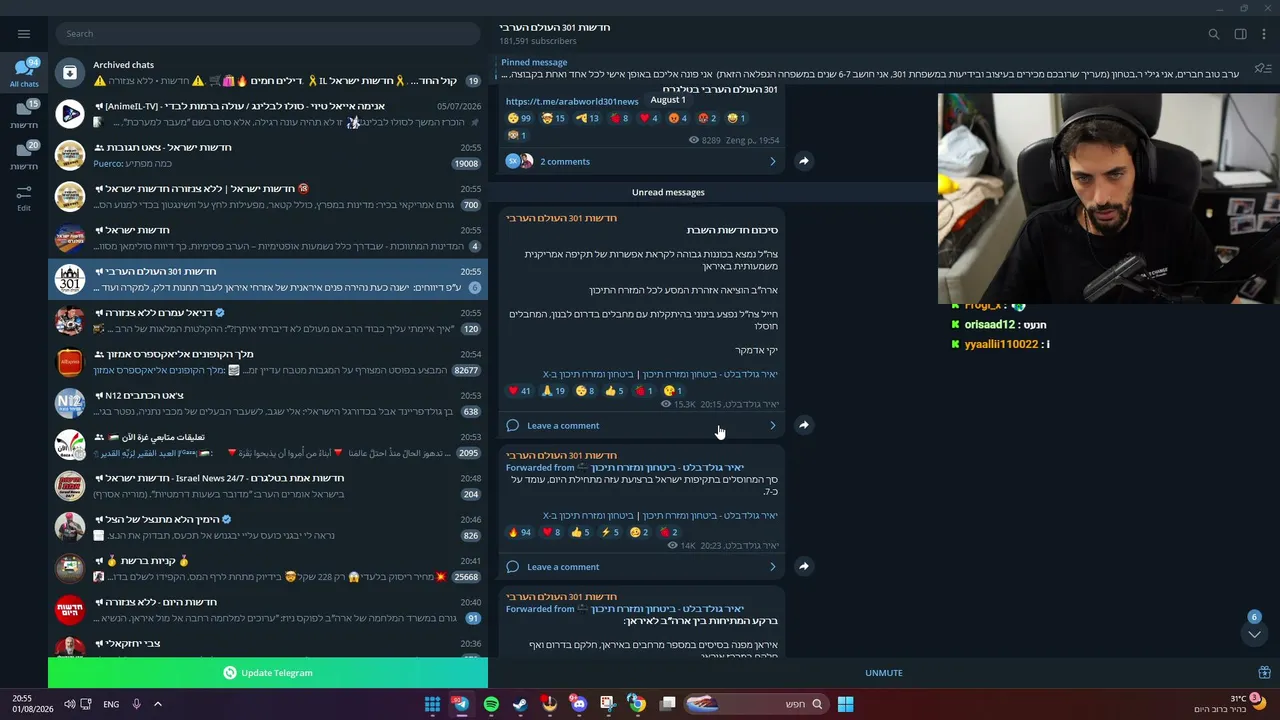Open Spotify from the taskbar

491,704
